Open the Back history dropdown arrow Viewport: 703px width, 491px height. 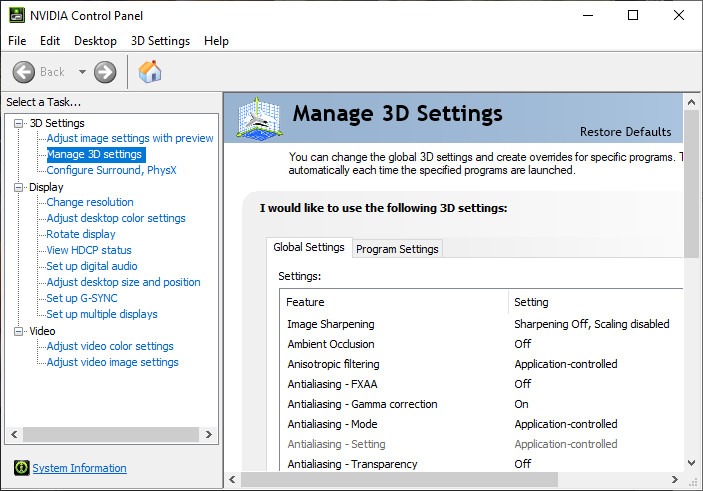click(x=82, y=72)
